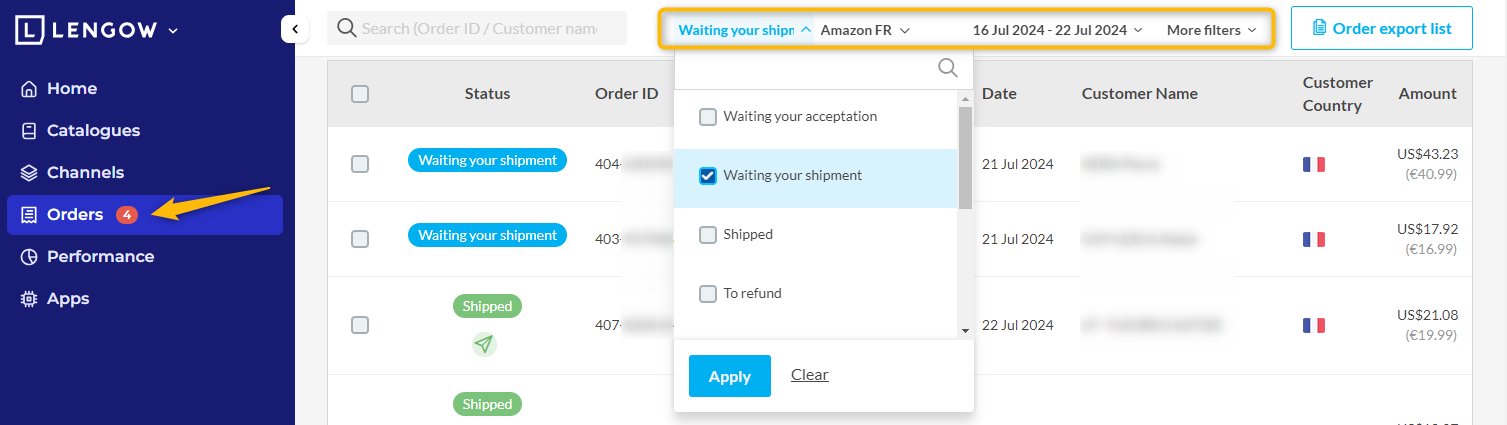The height and width of the screenshot is (425, 1507).
Task: Go to Channels in the sidebar
Action: click(85, 173)
